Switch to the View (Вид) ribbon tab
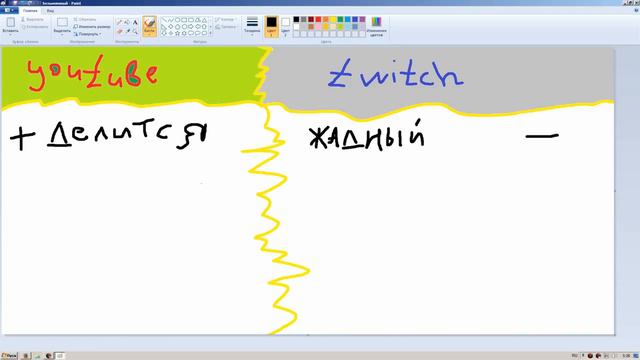This screenshot has width=640, height=360. (50, 11)
